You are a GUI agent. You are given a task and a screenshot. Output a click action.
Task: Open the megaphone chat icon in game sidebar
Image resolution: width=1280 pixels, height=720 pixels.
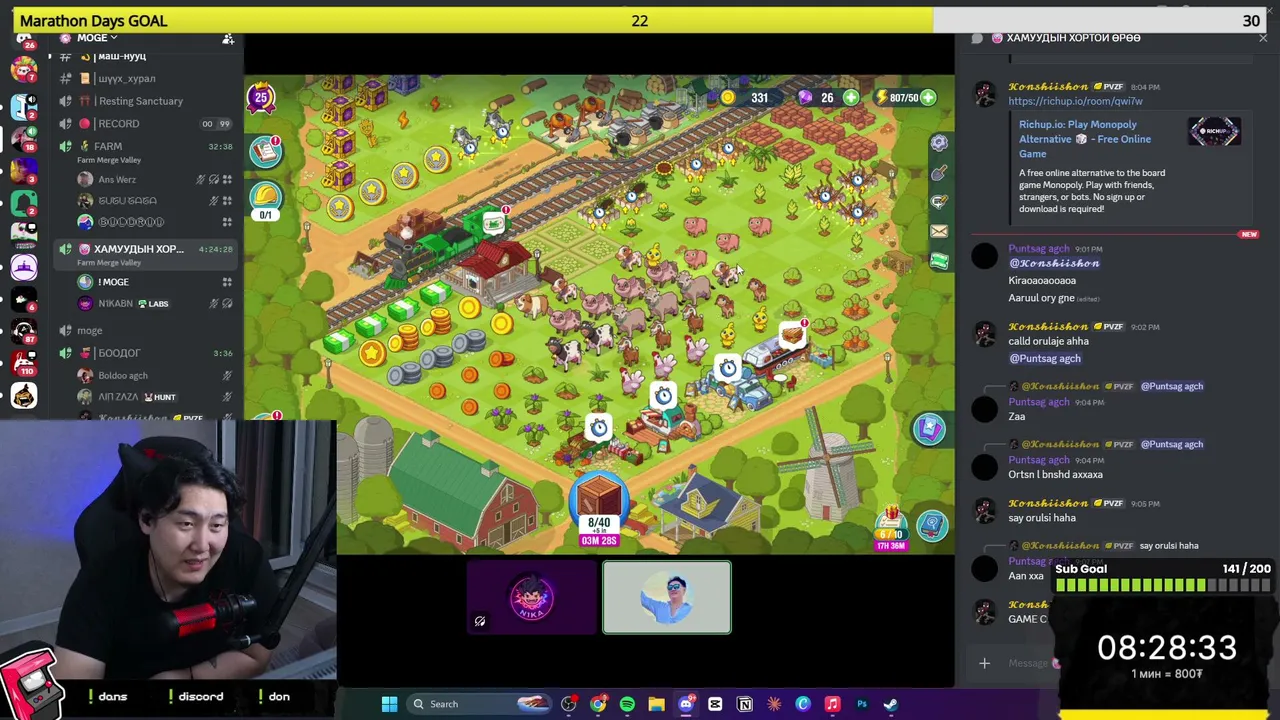tap(939, 202)
